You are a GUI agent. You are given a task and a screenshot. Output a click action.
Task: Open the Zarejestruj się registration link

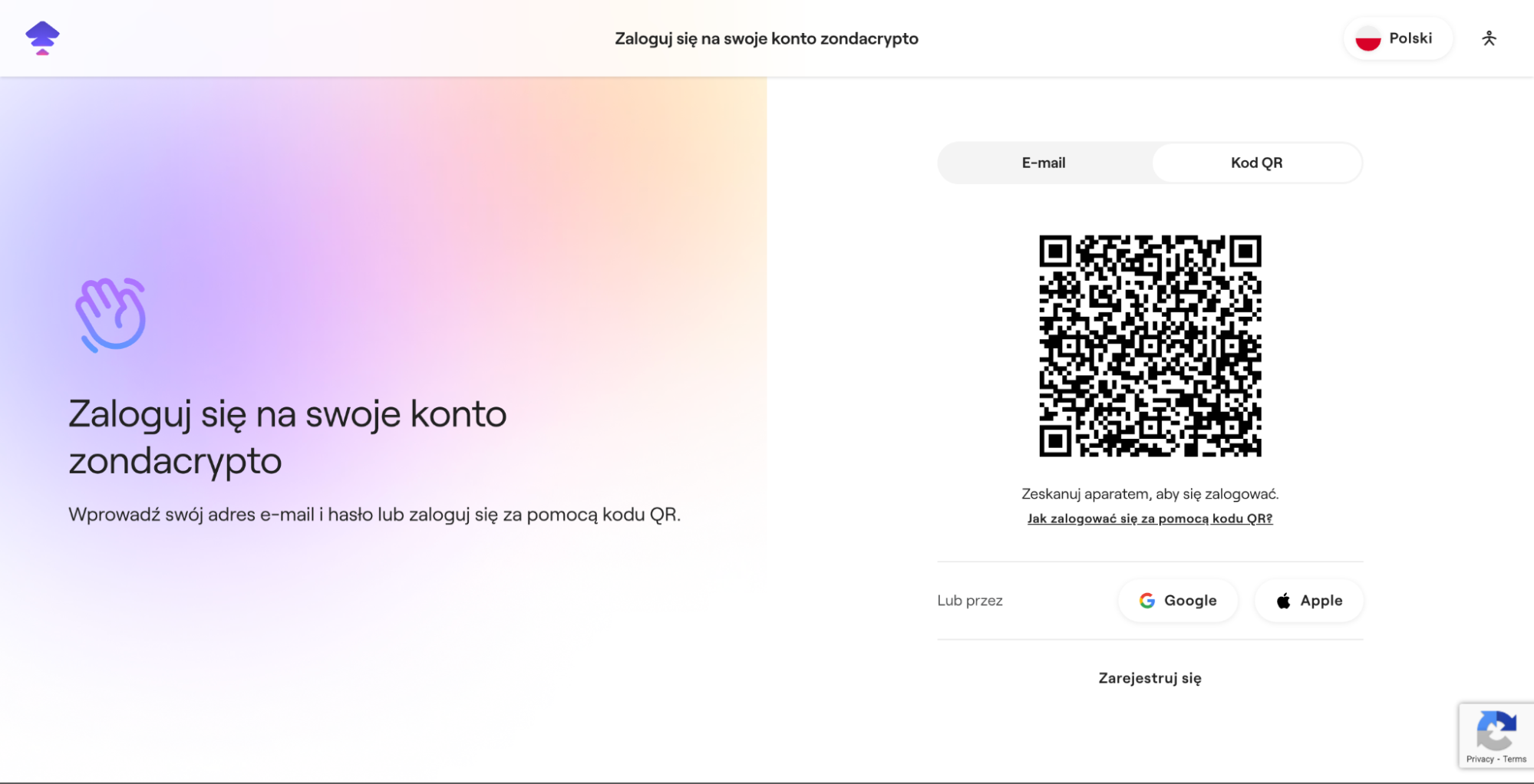1149,677
